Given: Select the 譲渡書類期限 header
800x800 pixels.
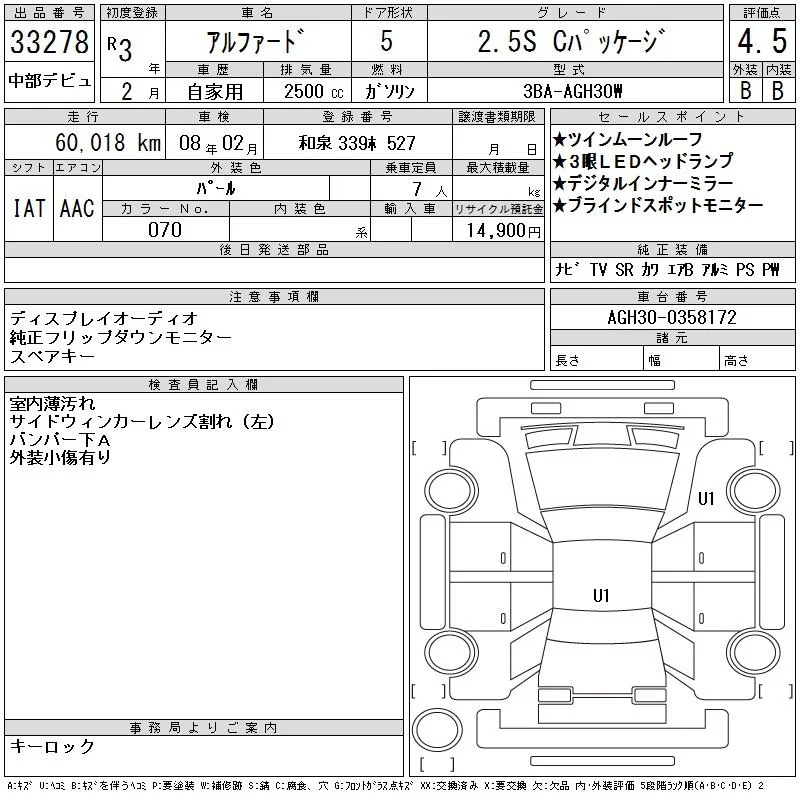Looking at the screenshot, I should [497, 117].
